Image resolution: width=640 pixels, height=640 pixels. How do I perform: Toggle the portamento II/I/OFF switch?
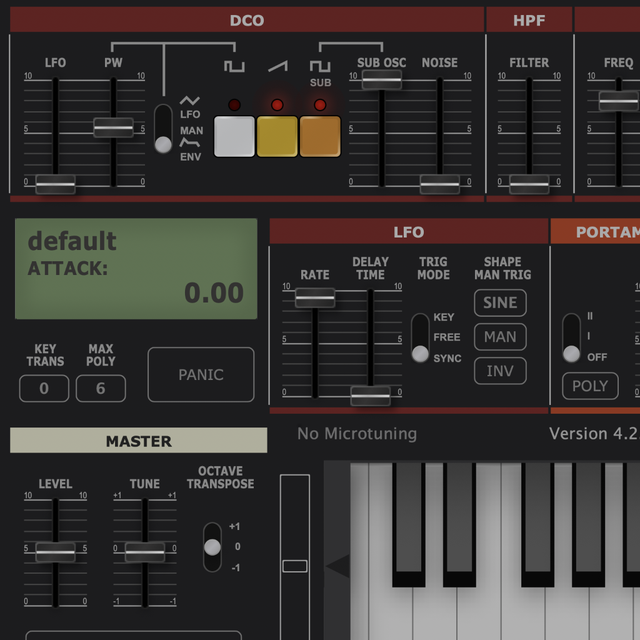tap(571, 338)
